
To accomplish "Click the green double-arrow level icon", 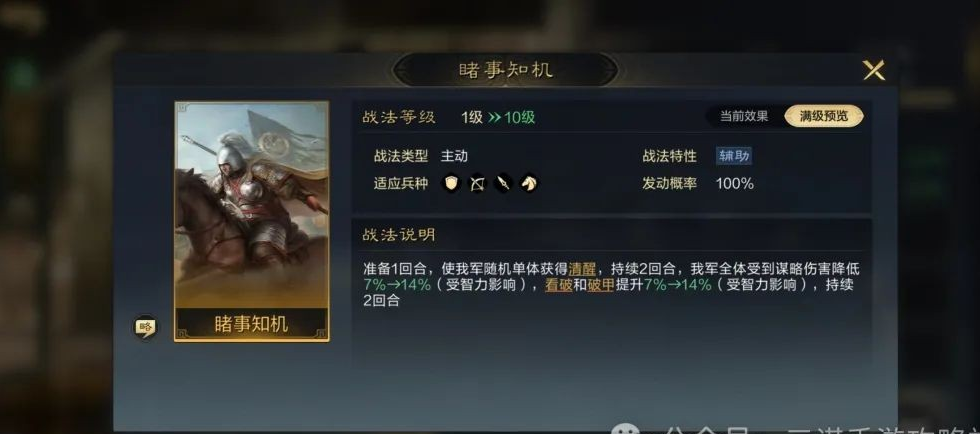I will (494, 118).
